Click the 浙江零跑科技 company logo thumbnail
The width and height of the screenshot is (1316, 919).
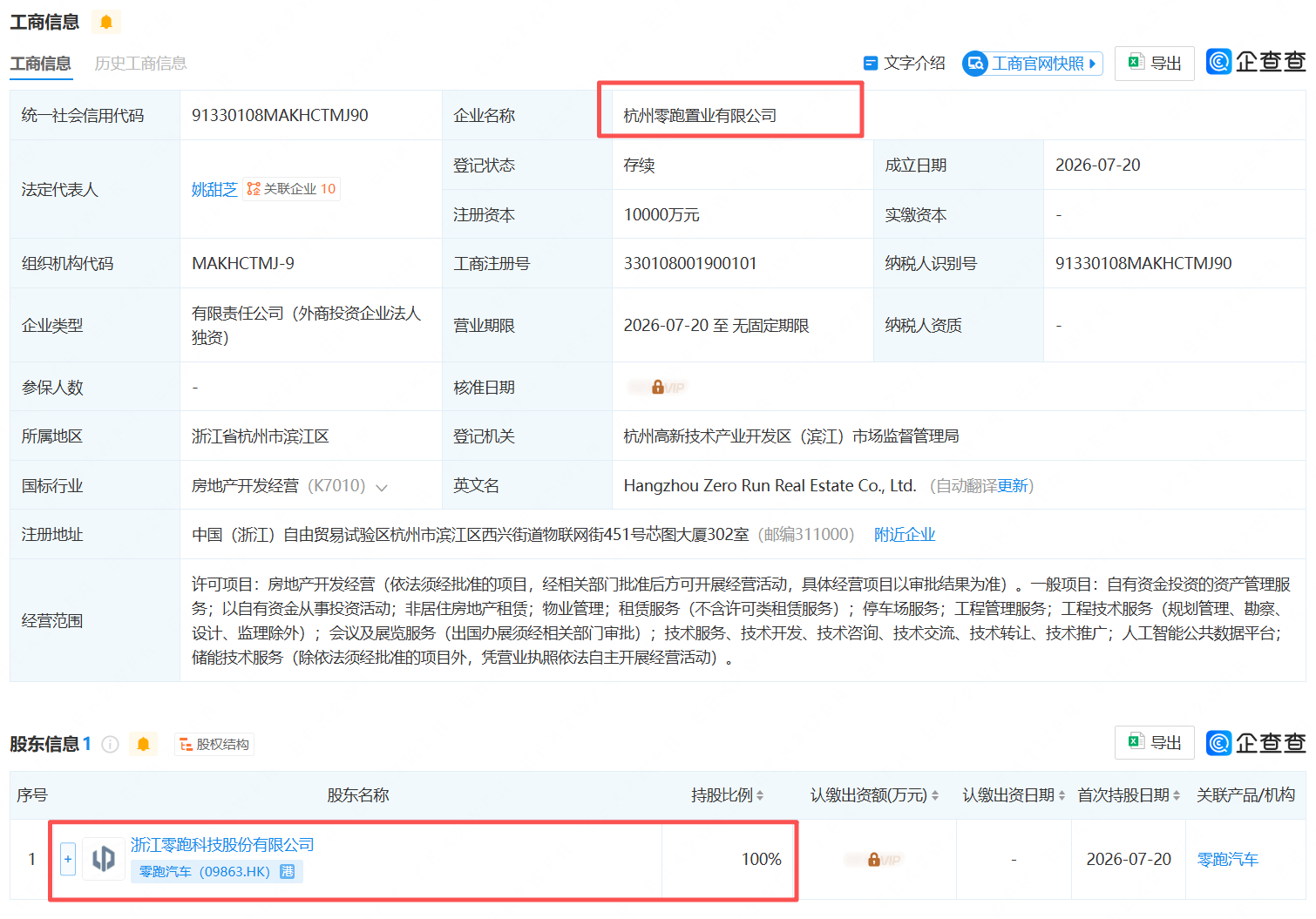point(104,859)
